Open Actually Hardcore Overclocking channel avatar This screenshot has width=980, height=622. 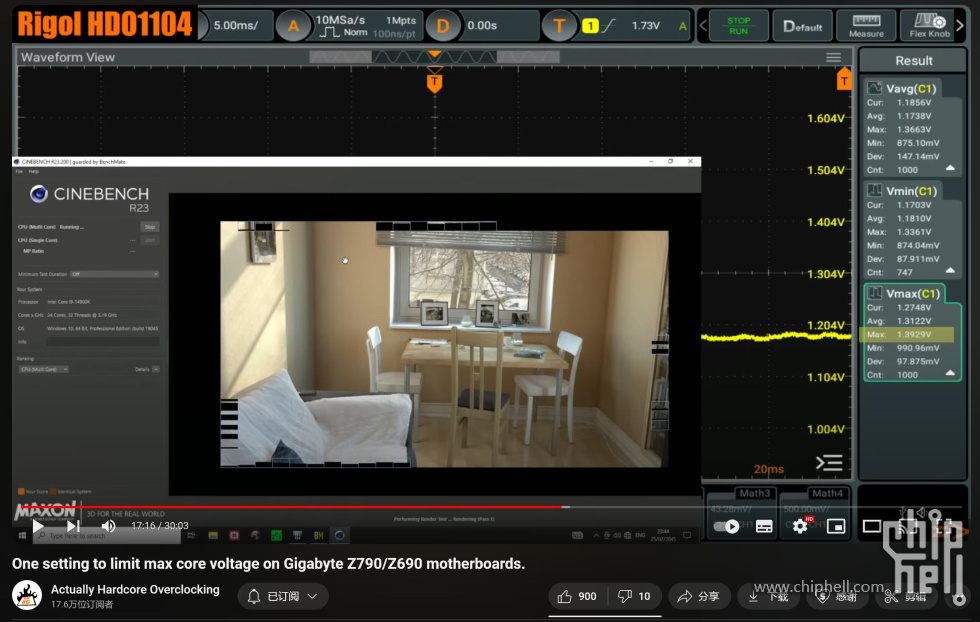(27, 596)
